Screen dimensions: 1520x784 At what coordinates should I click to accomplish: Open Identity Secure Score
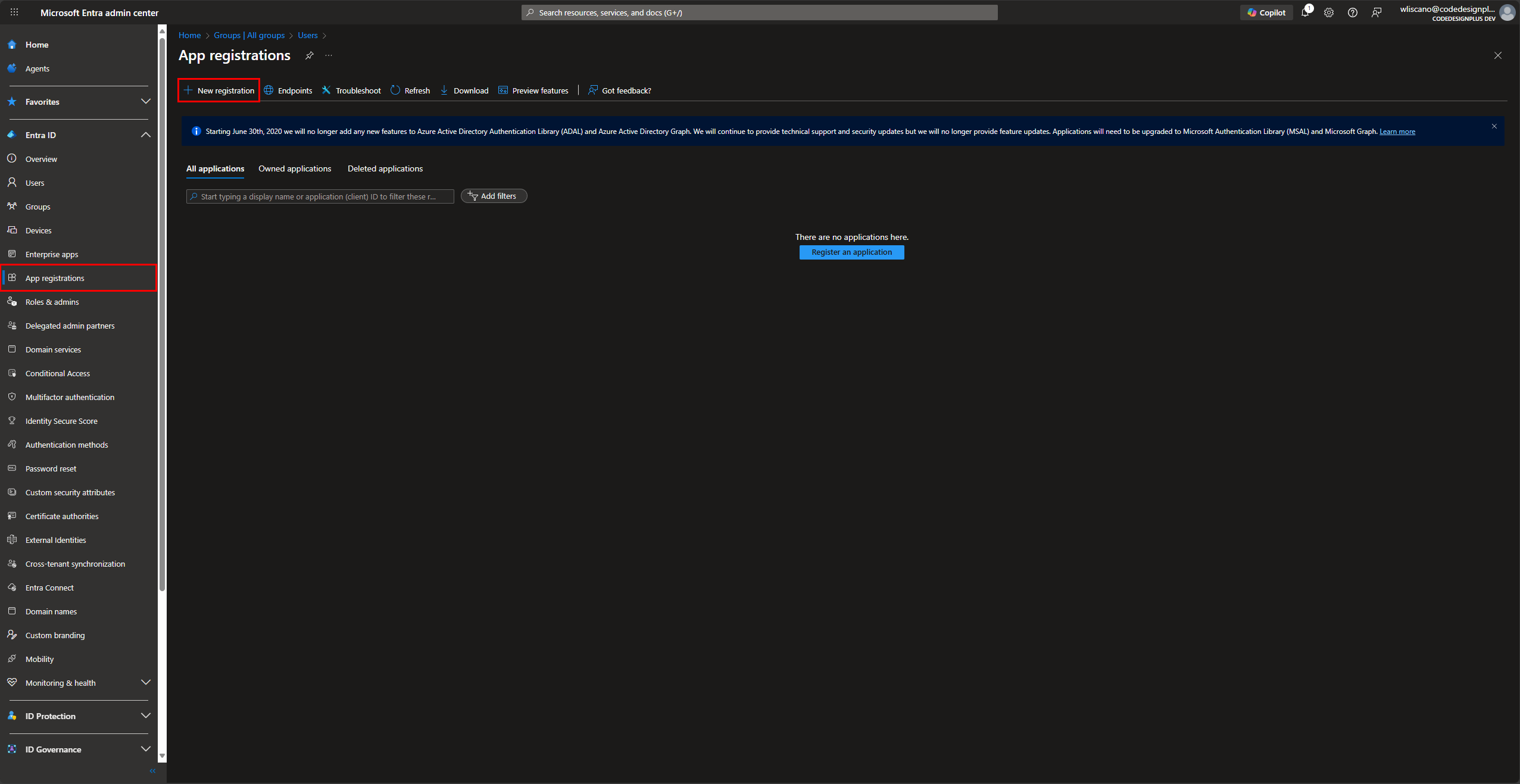pos(79,421)
